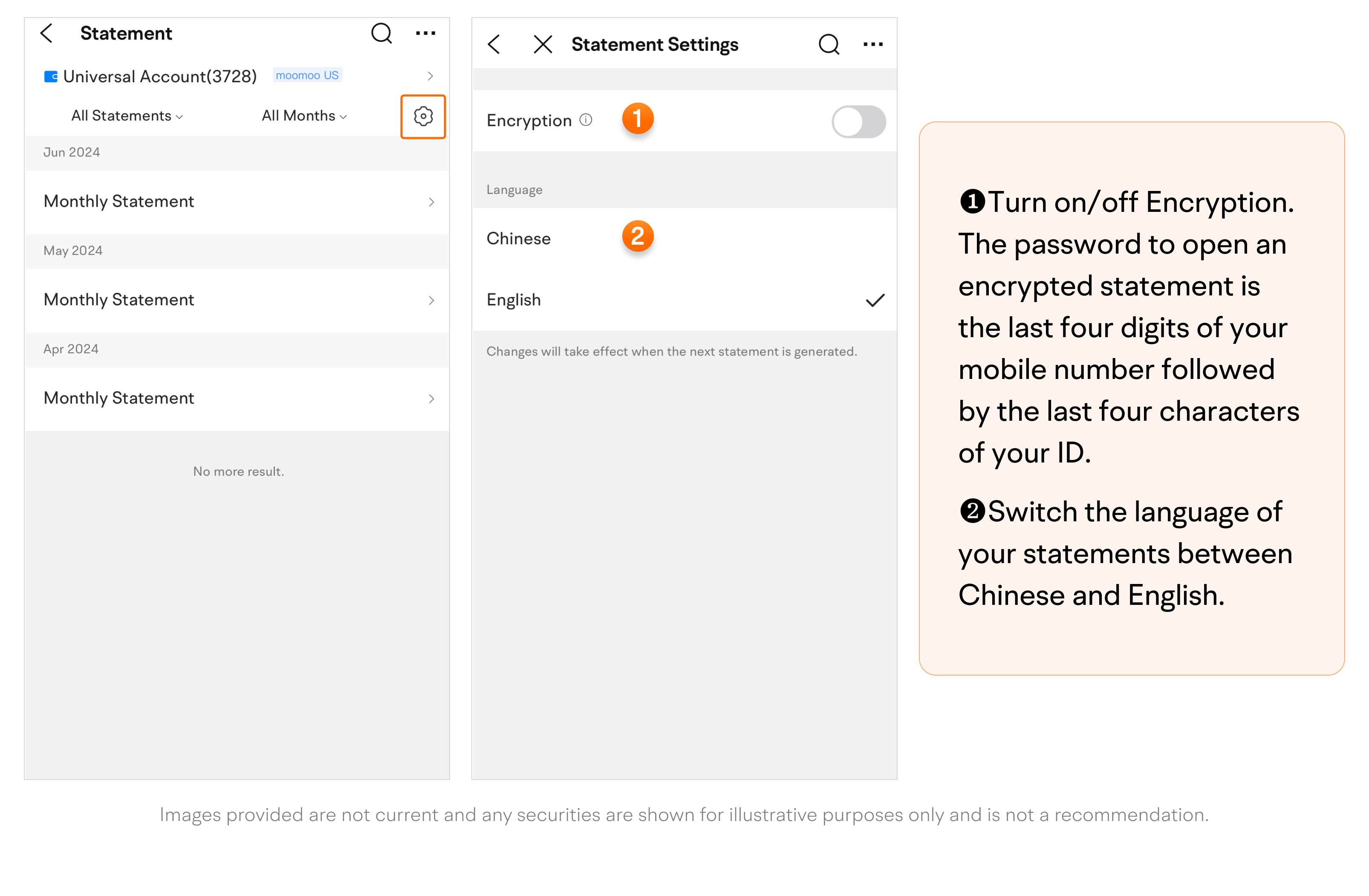
Task: Open Universal Account(3728) selector chevron
Action: (430, 76)
